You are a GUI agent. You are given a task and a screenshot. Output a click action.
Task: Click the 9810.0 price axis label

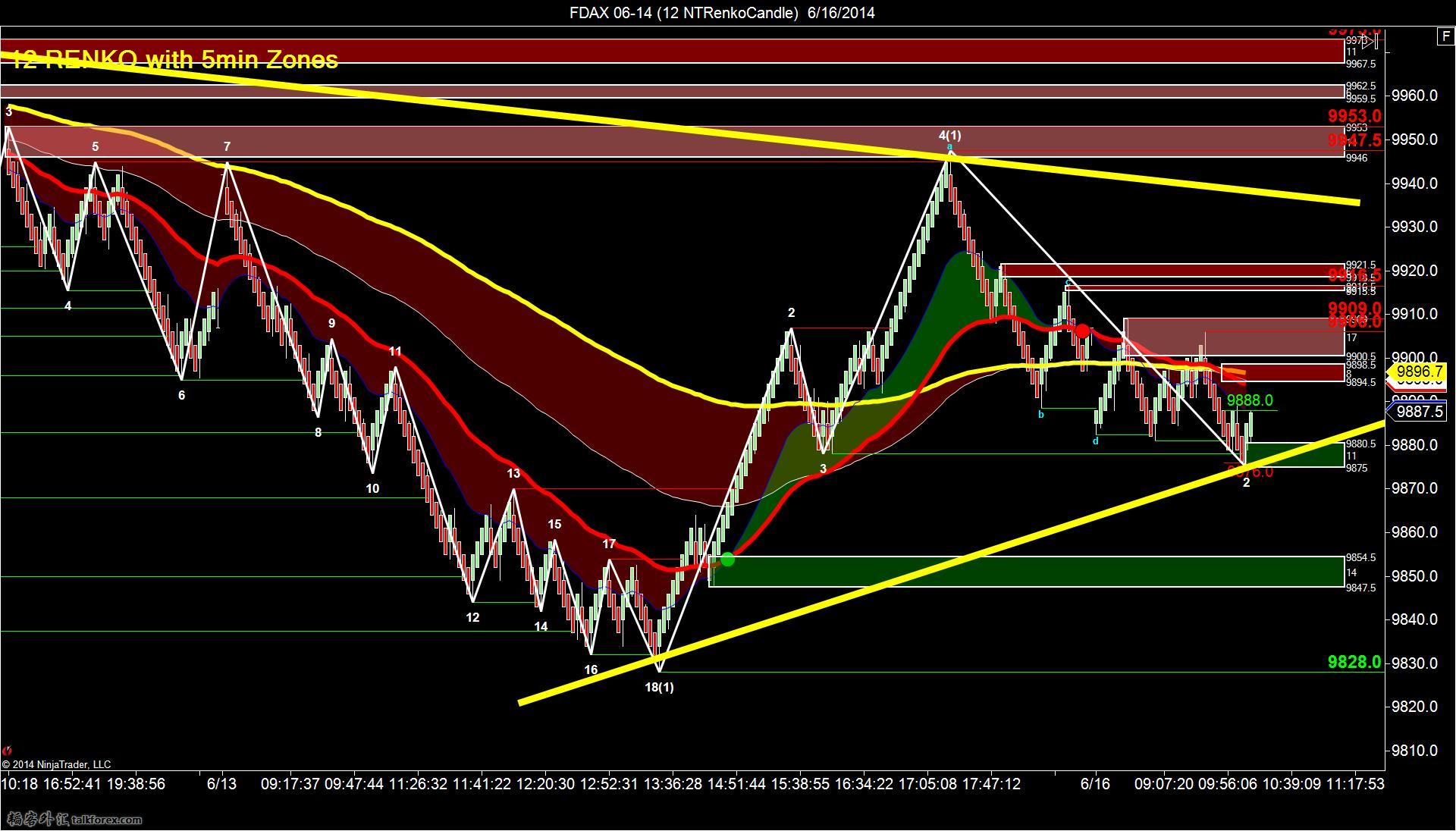coord(1415,751)
